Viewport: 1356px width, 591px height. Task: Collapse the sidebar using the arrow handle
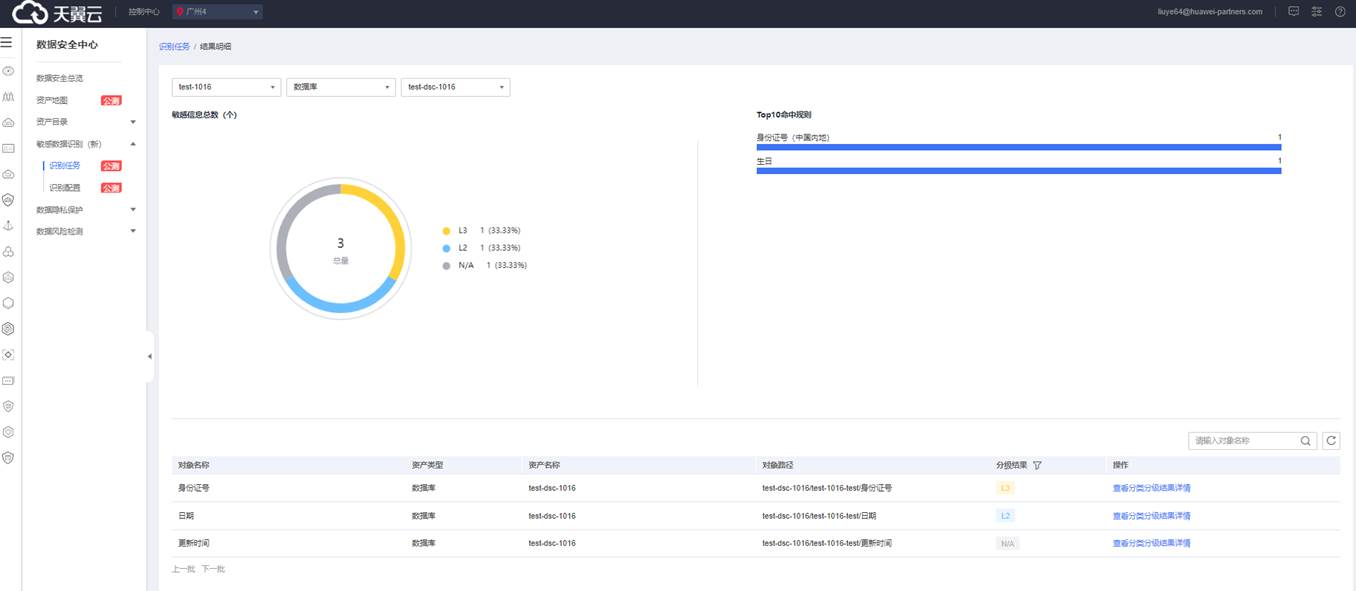pyautogui.click(x=149, y=356)
